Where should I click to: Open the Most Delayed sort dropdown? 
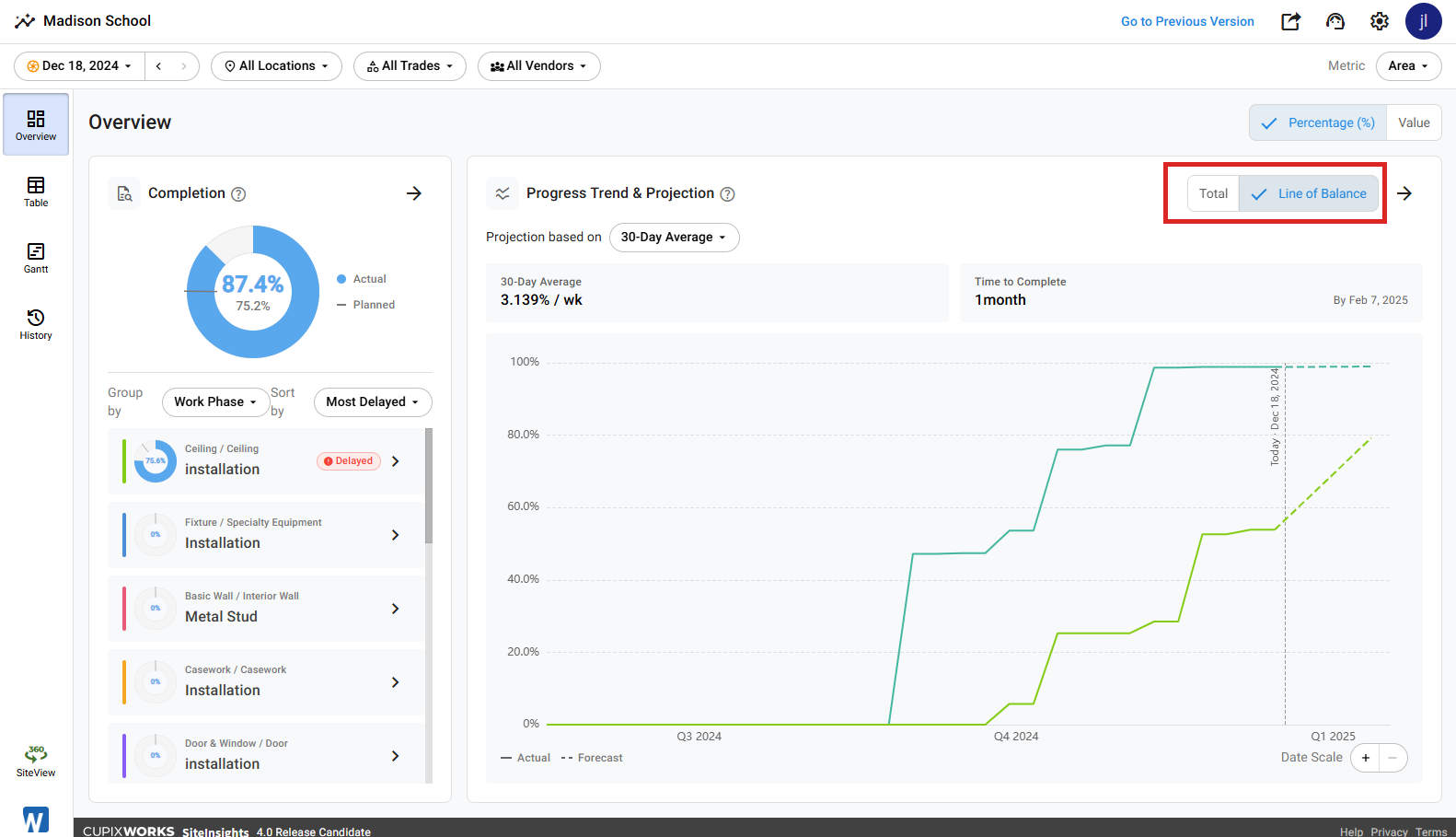coord(373,401)
